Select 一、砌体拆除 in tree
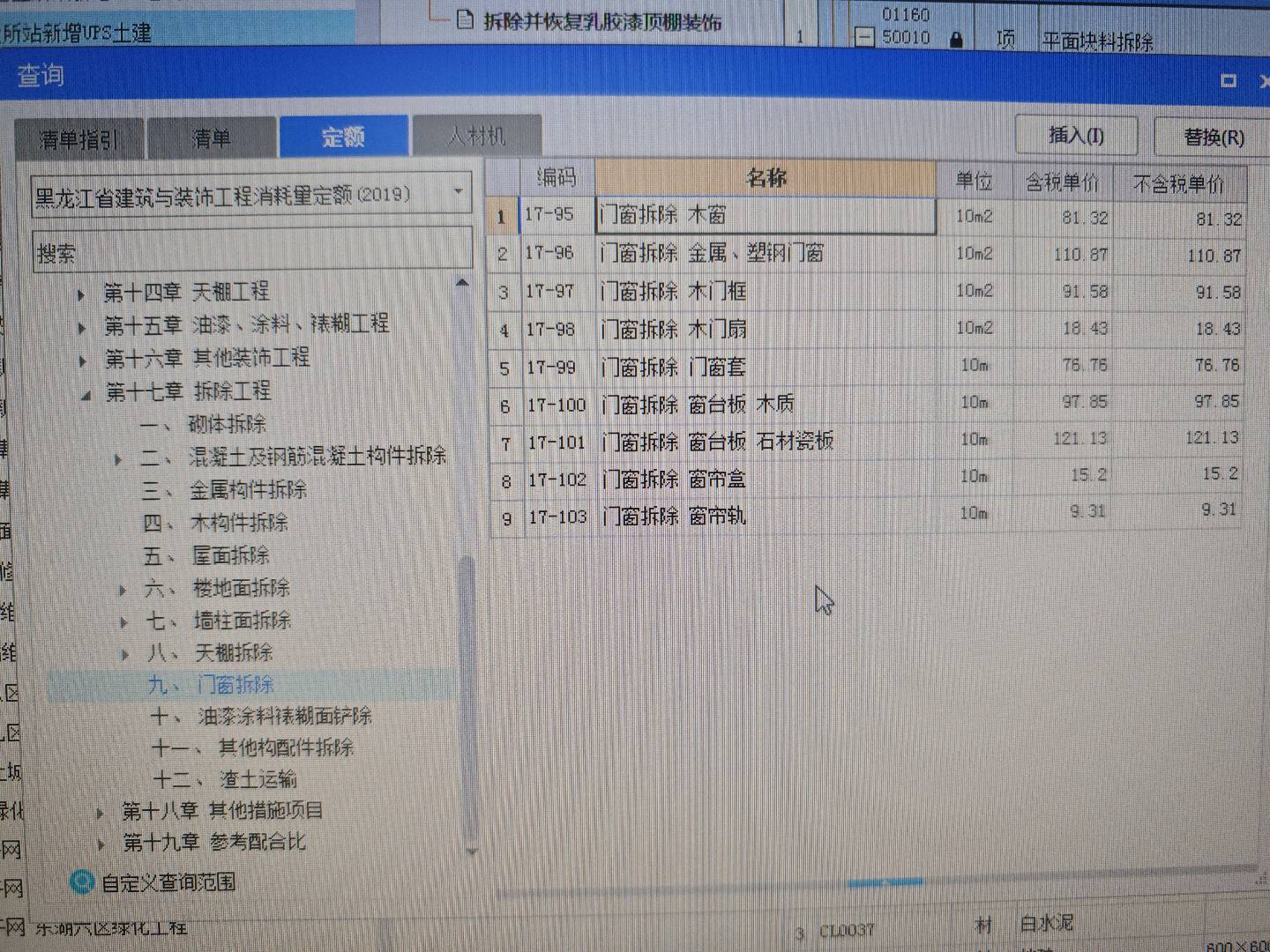Viewport: 1270px width, 952px height. click(203, 424)
